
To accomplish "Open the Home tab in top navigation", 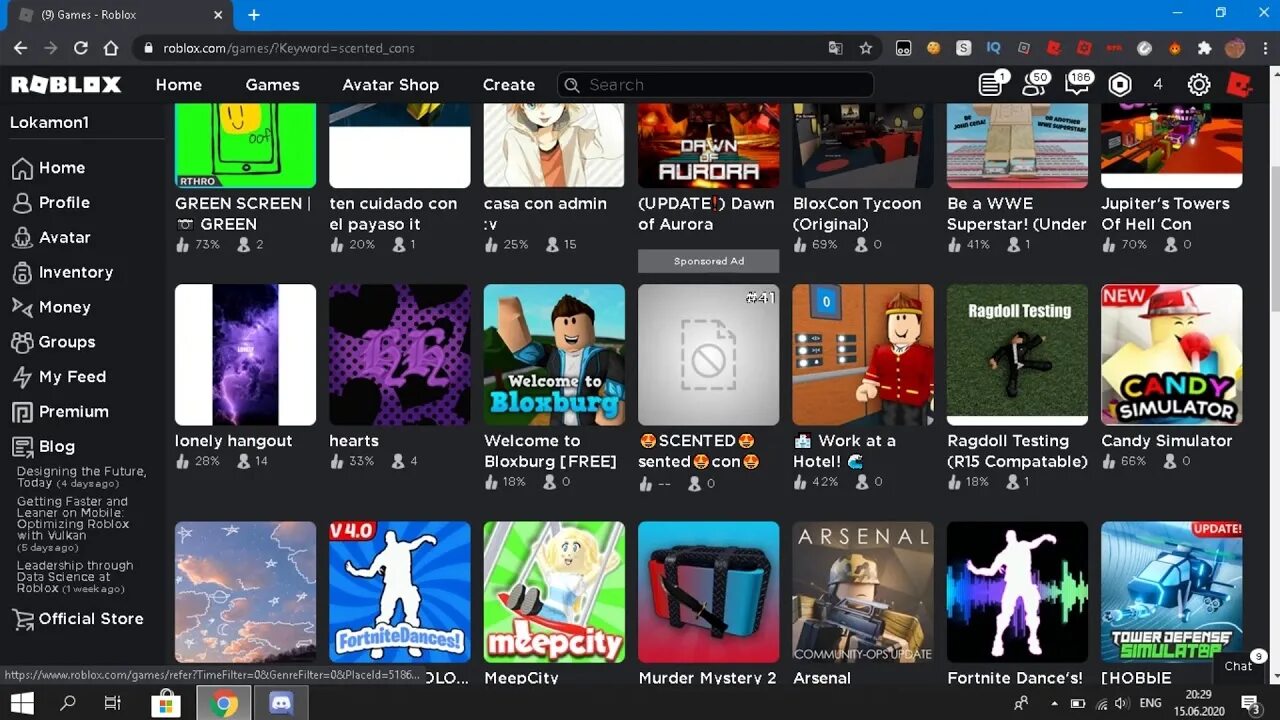I will click(x=179, y=85).
